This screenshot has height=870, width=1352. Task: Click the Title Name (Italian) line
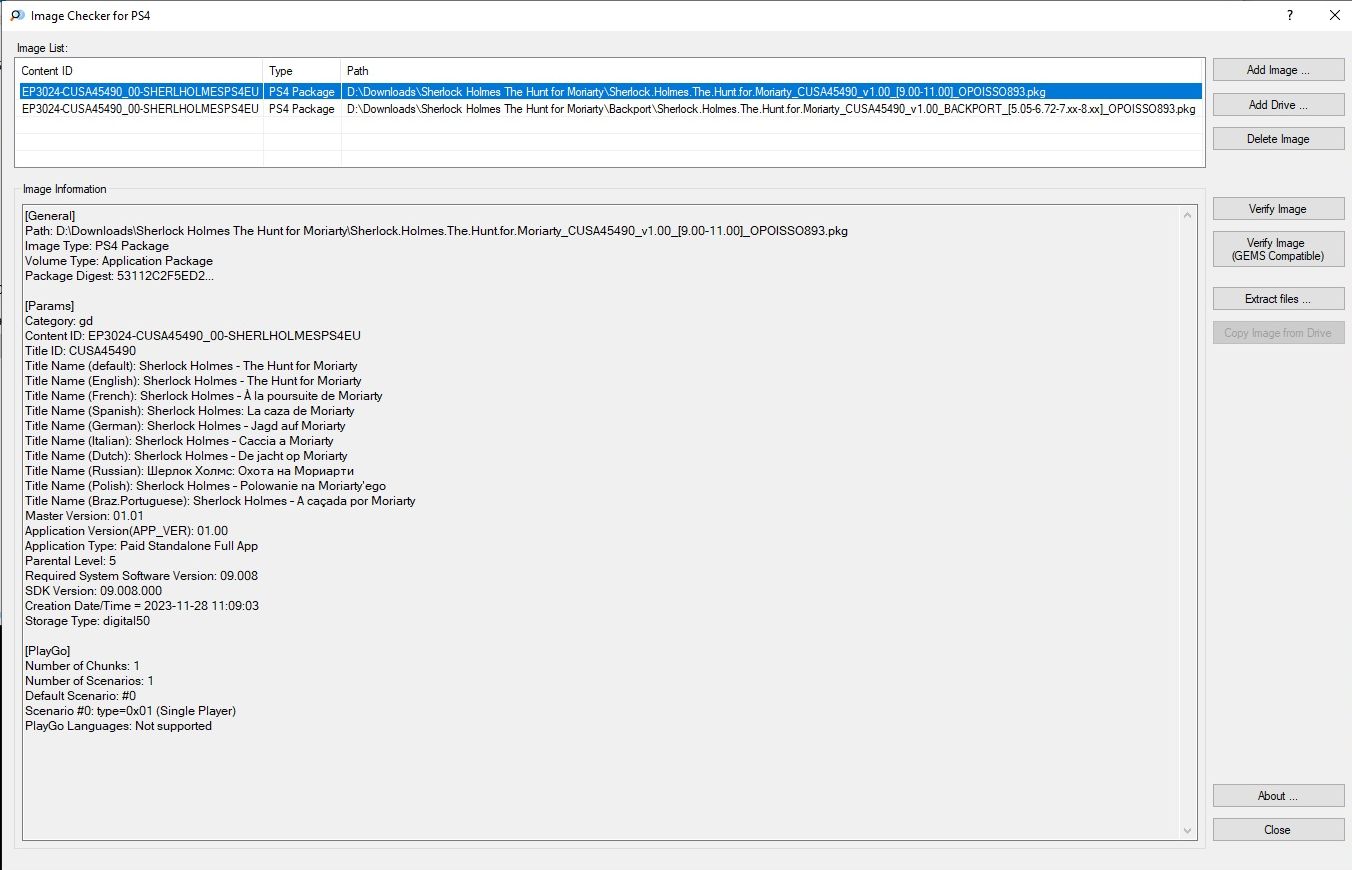click(x=179, y=441)
